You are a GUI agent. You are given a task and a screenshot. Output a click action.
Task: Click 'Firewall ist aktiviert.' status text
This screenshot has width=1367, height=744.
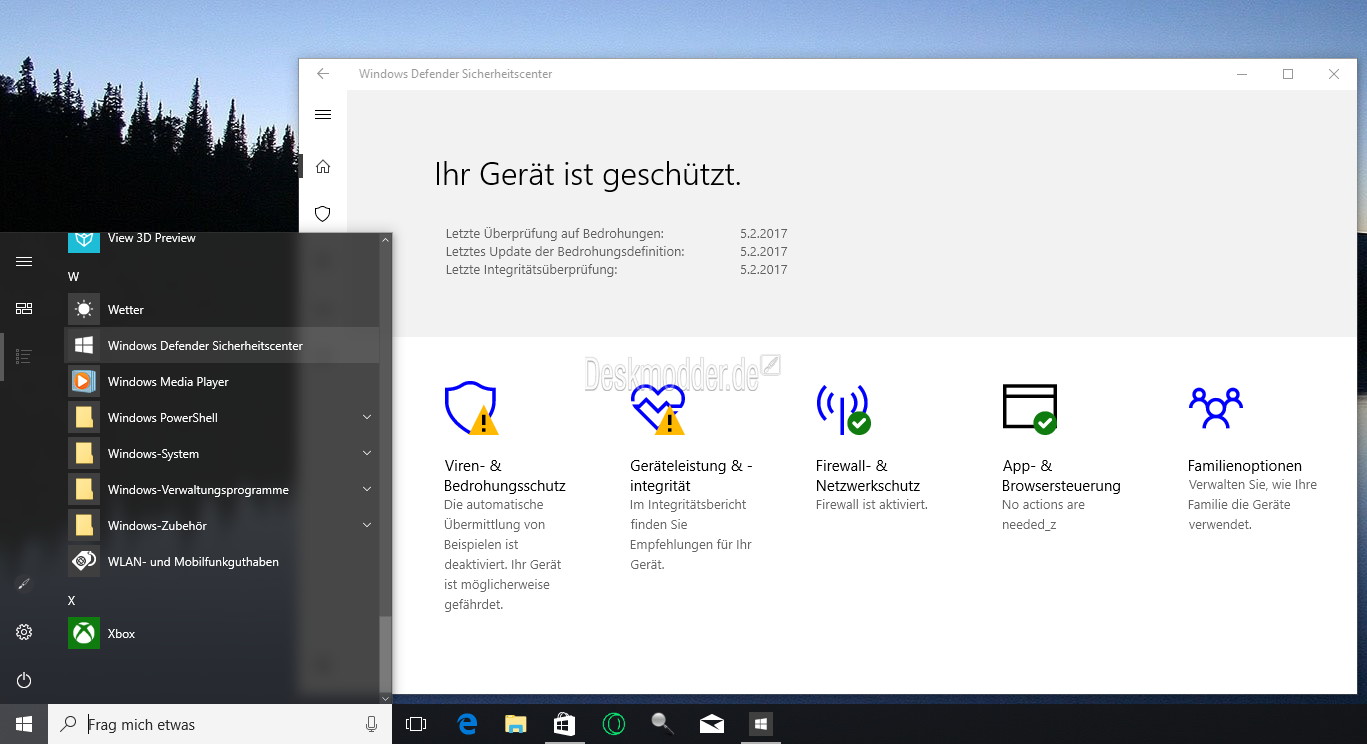click(872, 505)
